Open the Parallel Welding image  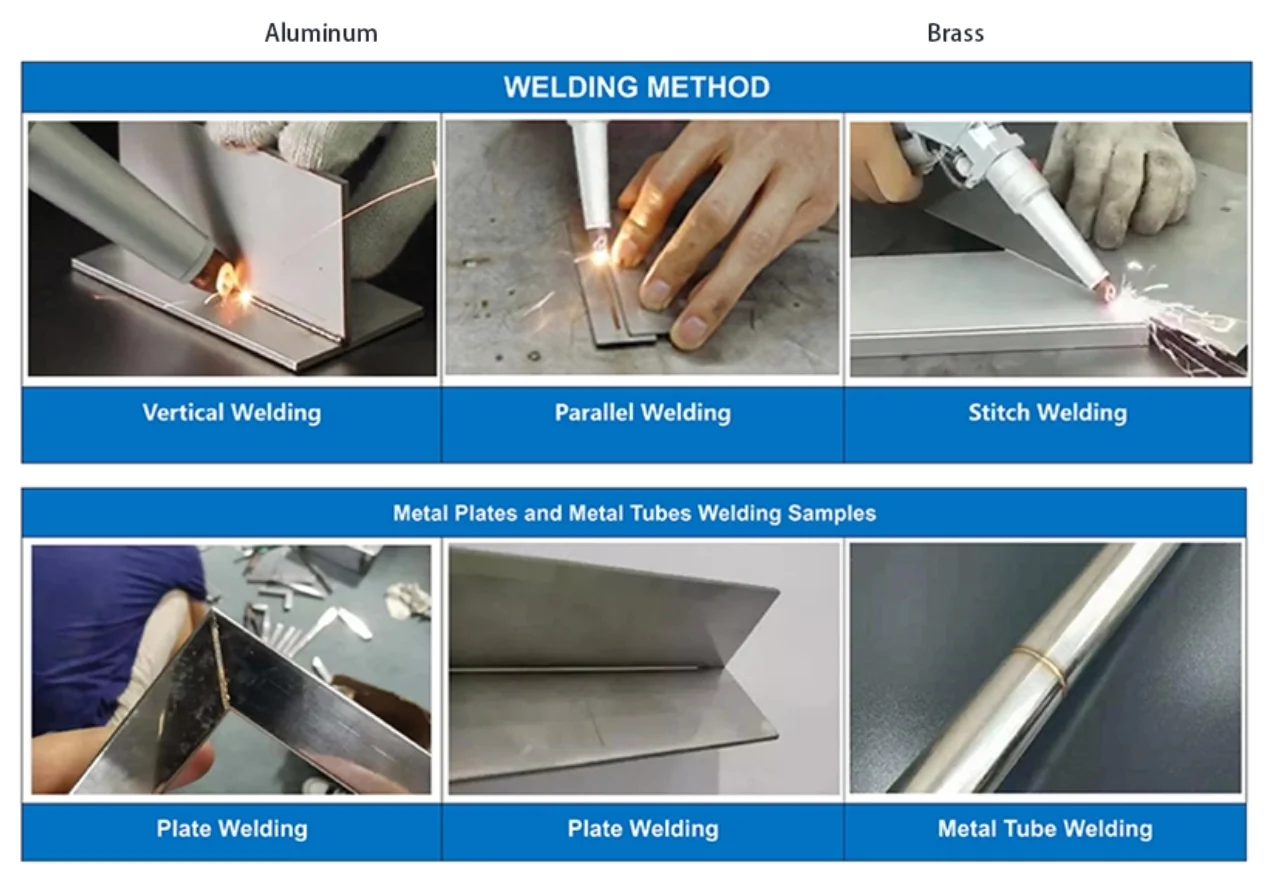642,248
